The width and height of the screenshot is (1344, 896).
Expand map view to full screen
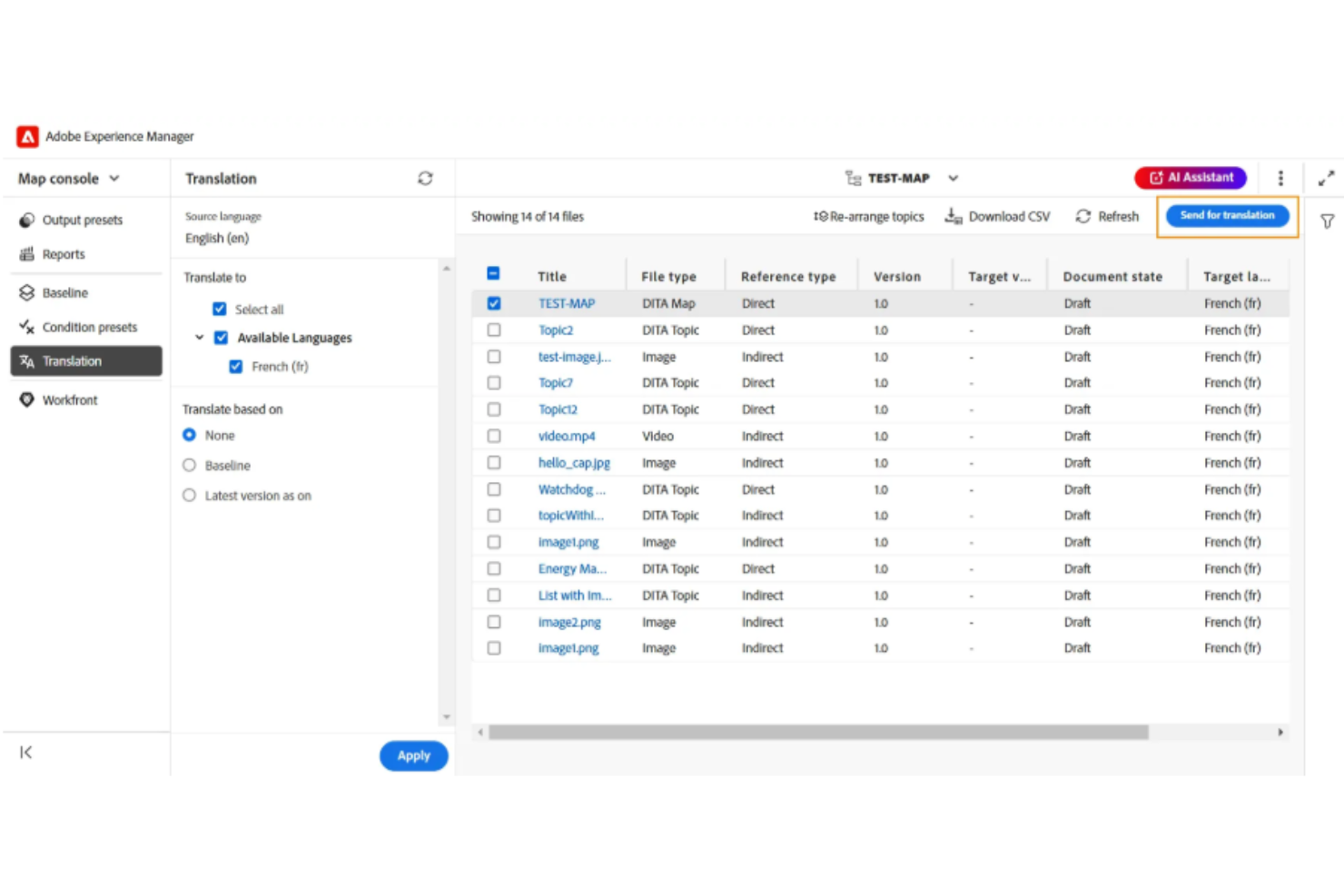1326,179
